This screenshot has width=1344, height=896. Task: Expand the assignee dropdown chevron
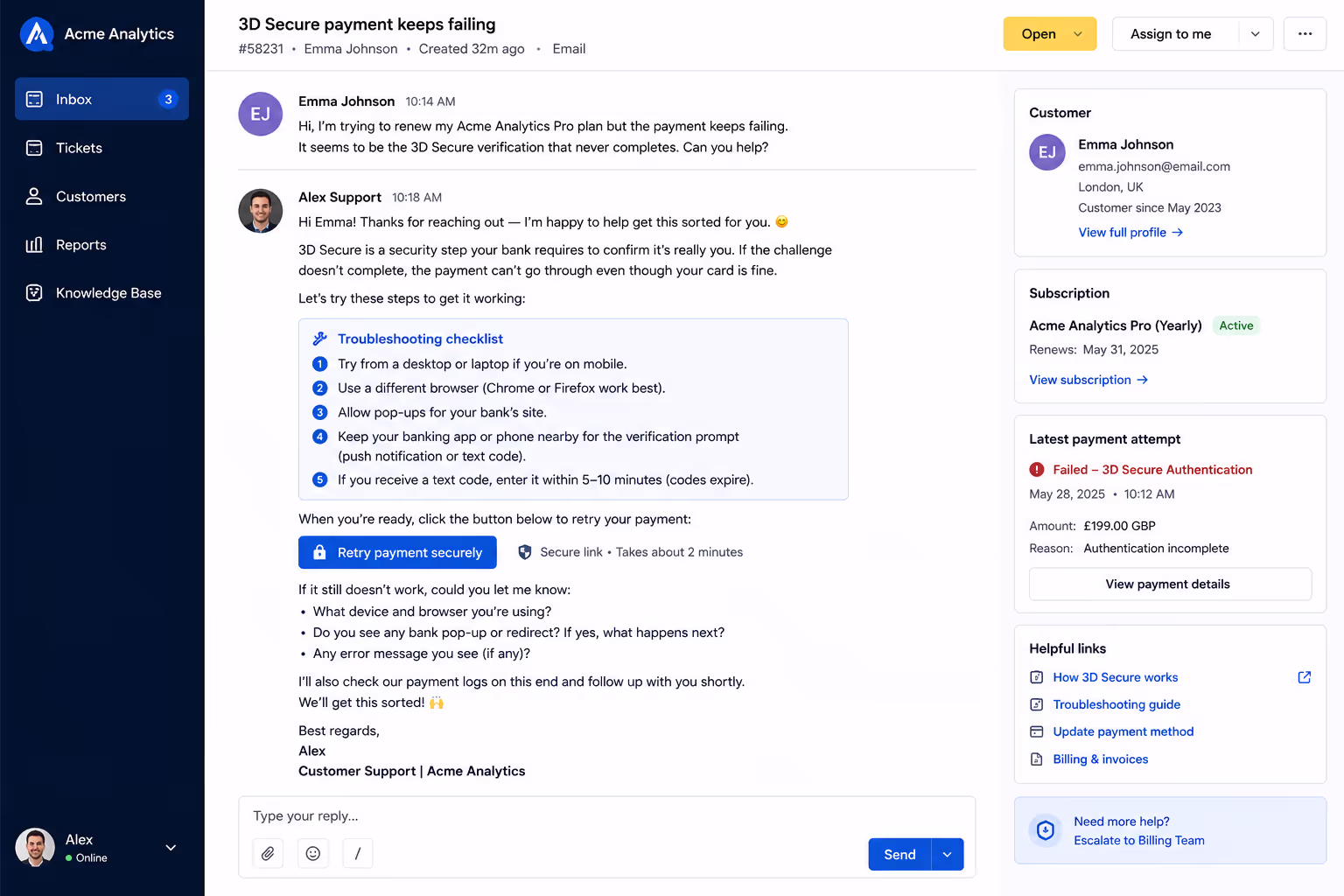coord(1255,34)
